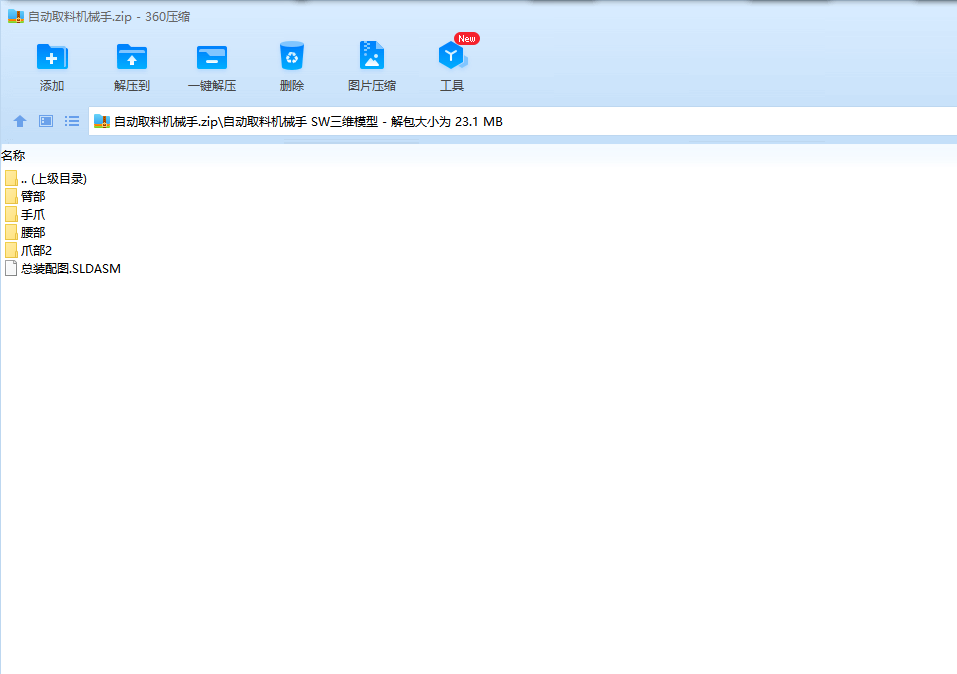Click the folder icon beside 手爪
Viewport: 957px width, 674px height.
click(11, 214)
